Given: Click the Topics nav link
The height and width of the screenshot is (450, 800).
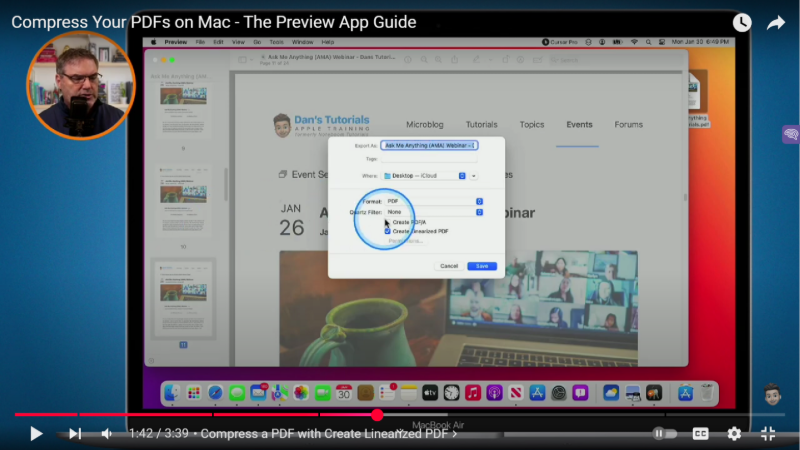Looking at the screenshot, I should pos(532,124).
